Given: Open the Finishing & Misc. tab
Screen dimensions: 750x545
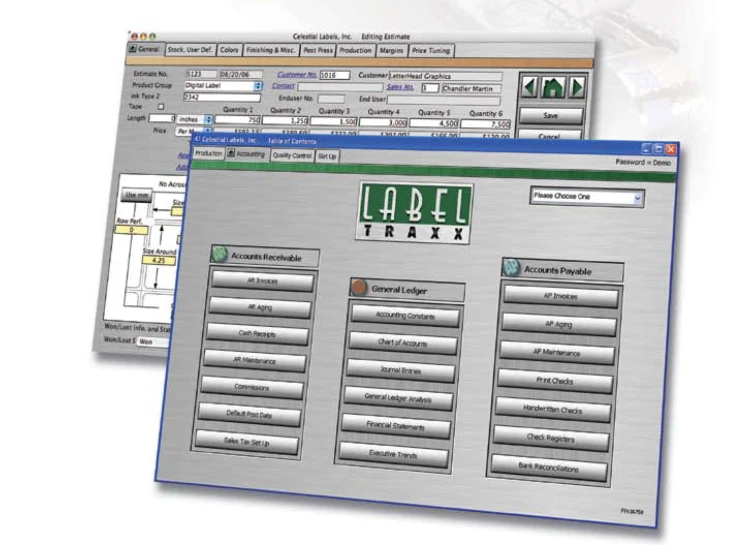Looking at the screenshot, I should pos(271,50).
